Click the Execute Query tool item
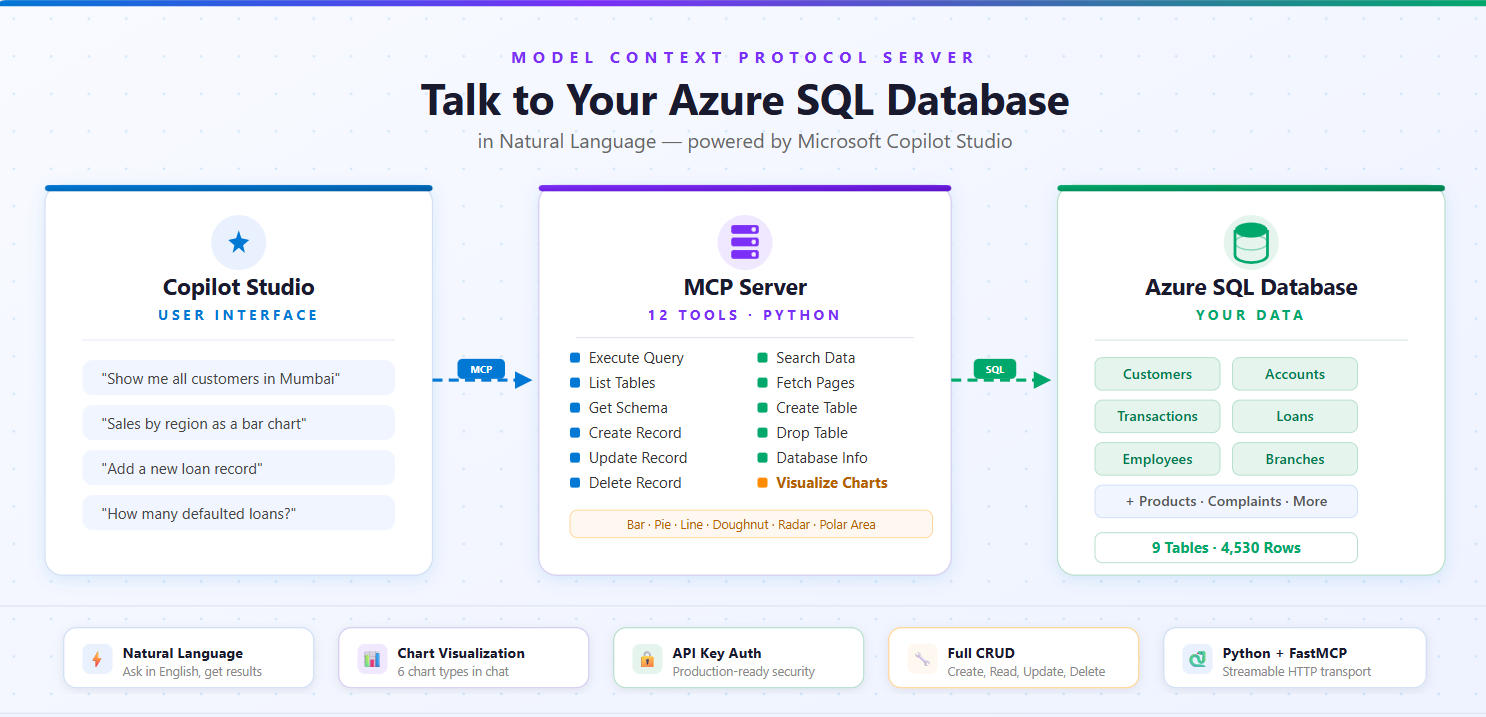This screenshot has width=1486, height=717. pos(636,358)
